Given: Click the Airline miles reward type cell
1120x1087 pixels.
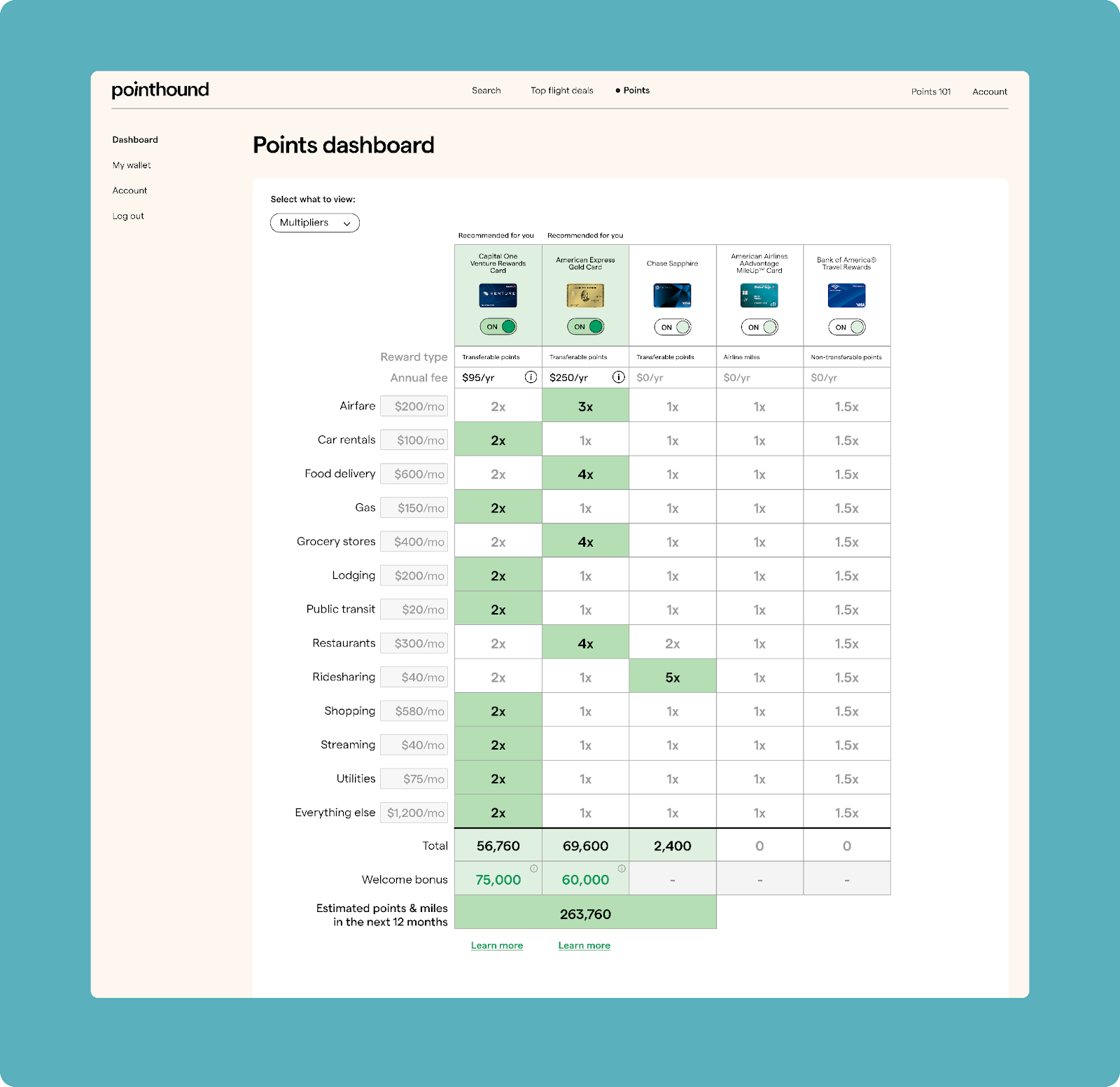Looking at the screenshot, I should [759, 357].
